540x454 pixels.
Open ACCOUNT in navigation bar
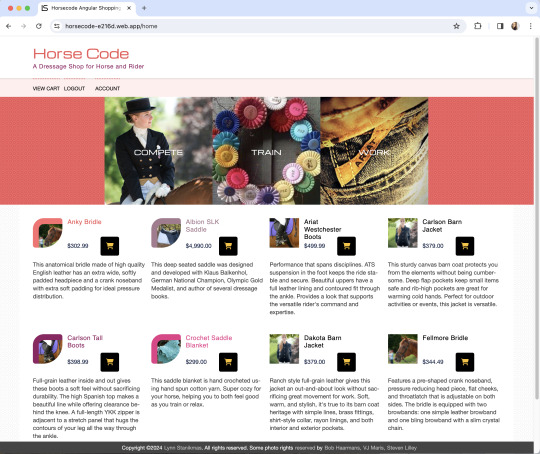coord(107,89)
